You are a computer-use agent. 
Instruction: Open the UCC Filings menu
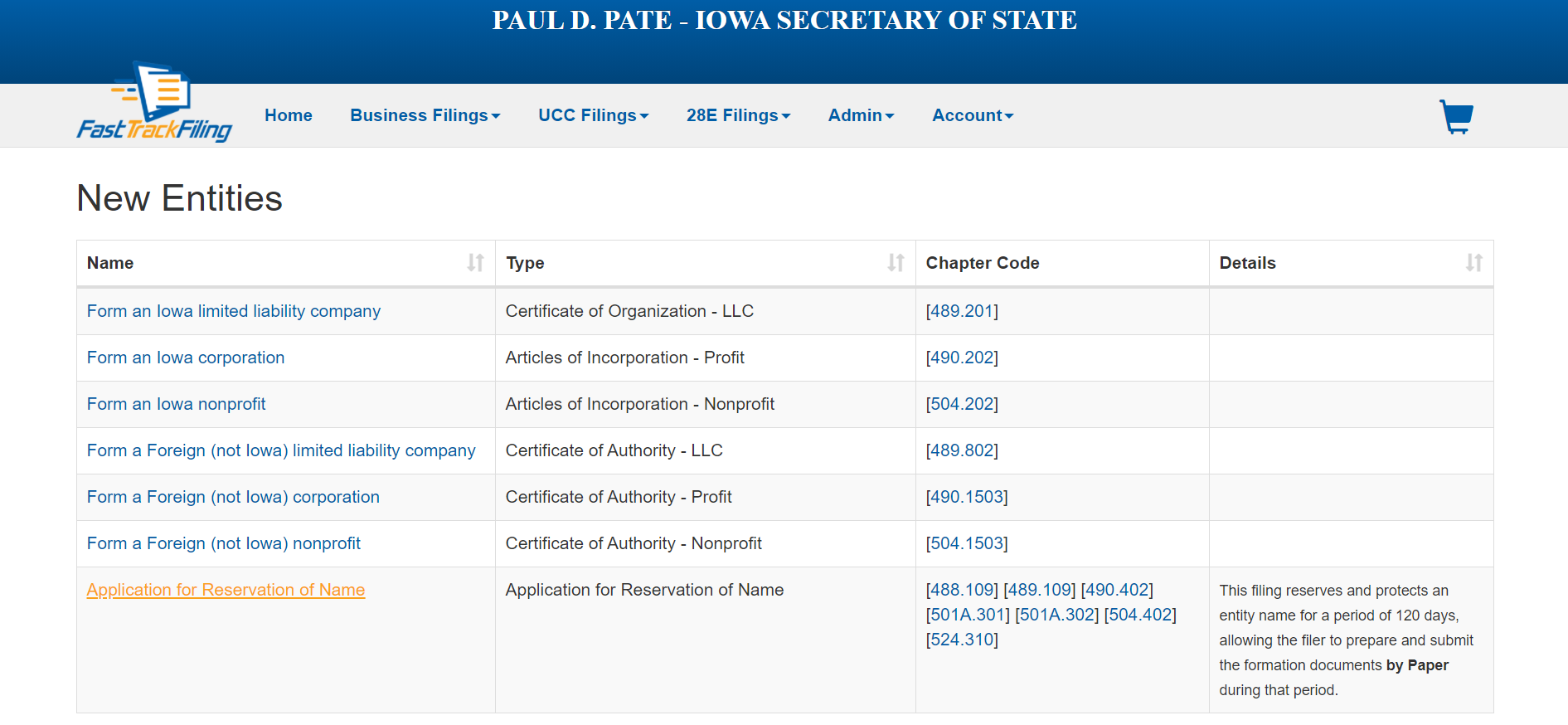[593, 115]
